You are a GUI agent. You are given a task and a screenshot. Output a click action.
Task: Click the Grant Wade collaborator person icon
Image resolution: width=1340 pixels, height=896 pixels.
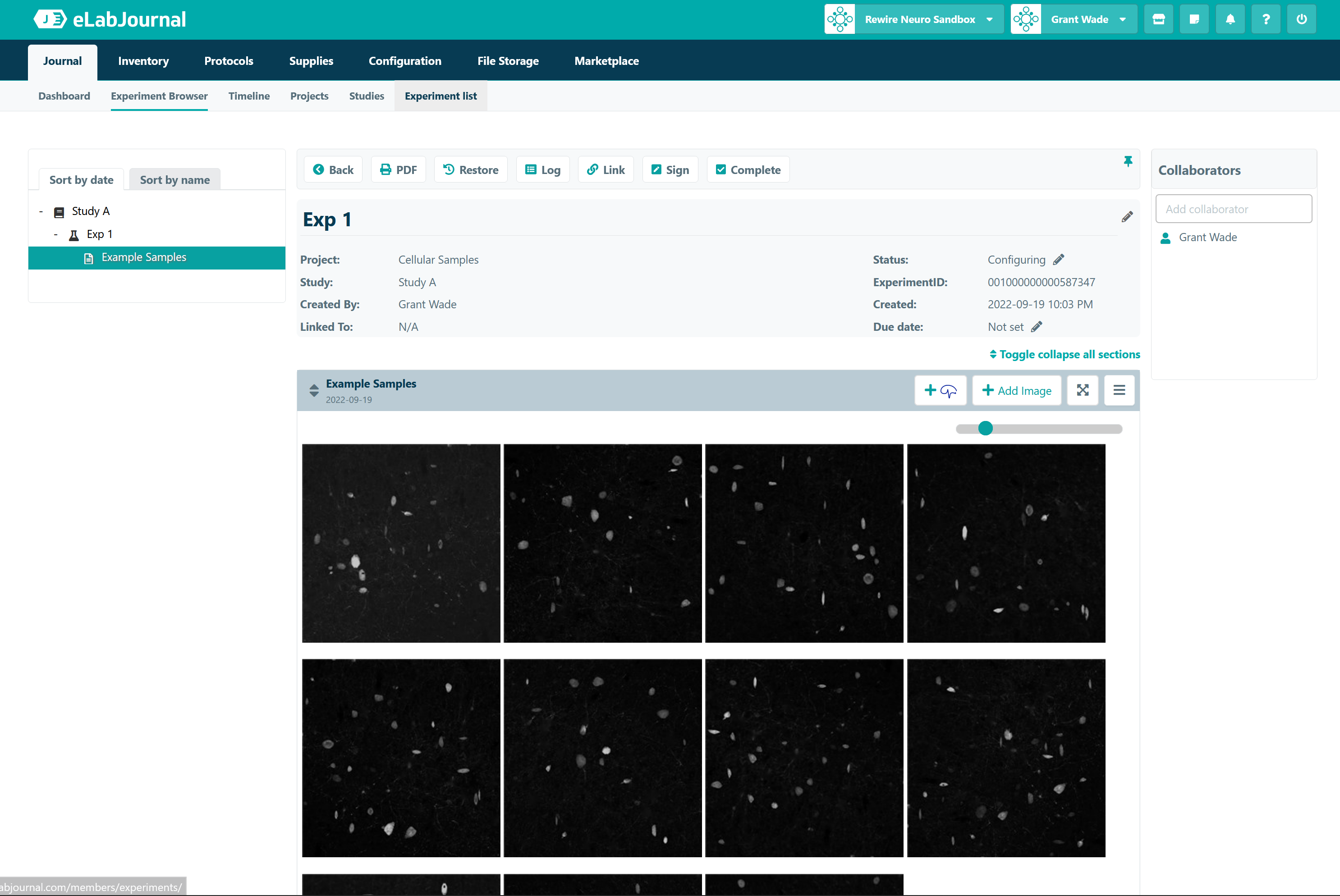(x=1166, y=238)
